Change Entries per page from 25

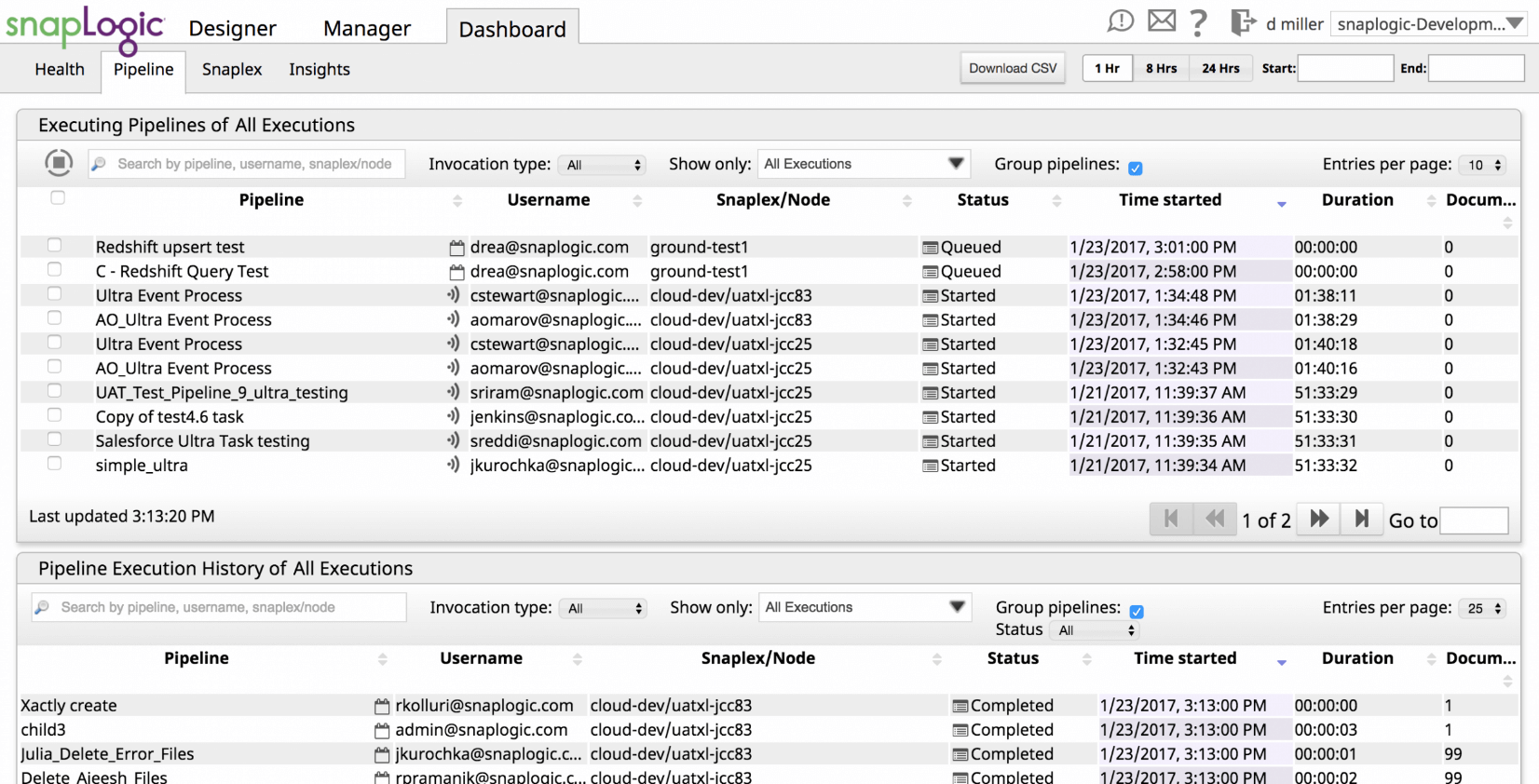(x=1482, y=608)
